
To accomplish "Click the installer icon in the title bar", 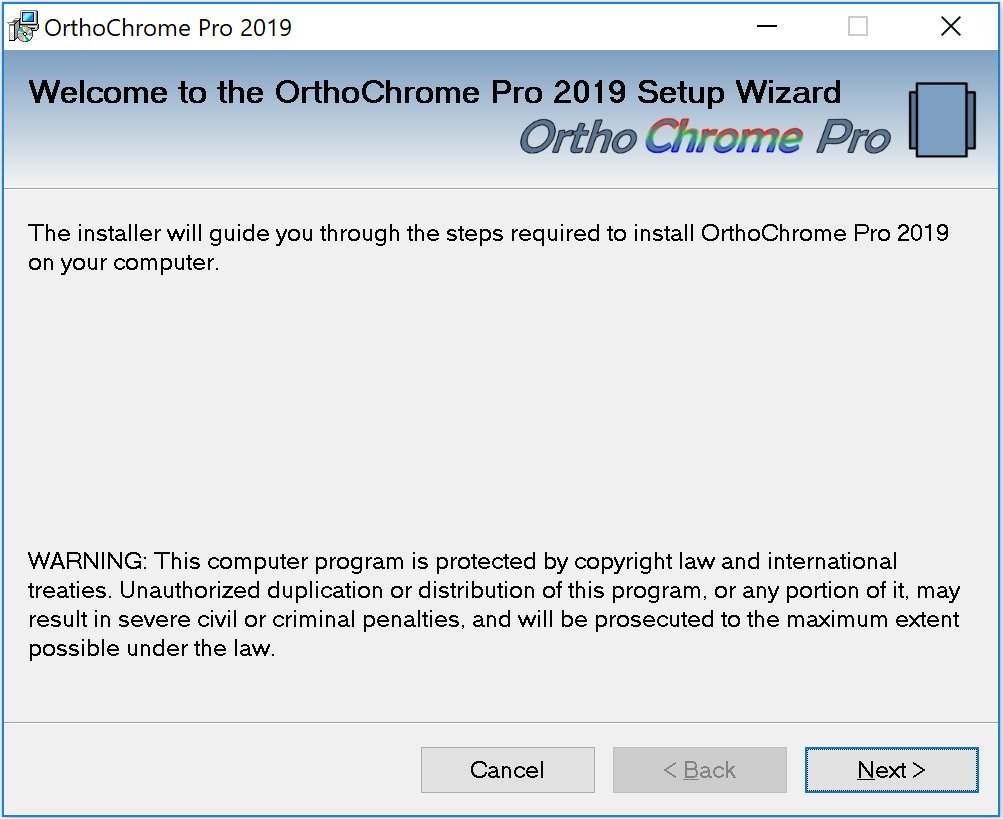I will point(22,26).
